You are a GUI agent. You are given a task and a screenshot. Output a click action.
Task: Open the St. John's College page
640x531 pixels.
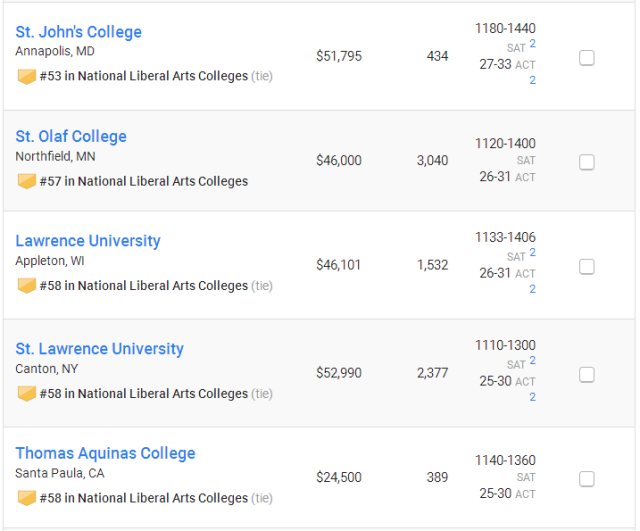(x=78, y=32)
